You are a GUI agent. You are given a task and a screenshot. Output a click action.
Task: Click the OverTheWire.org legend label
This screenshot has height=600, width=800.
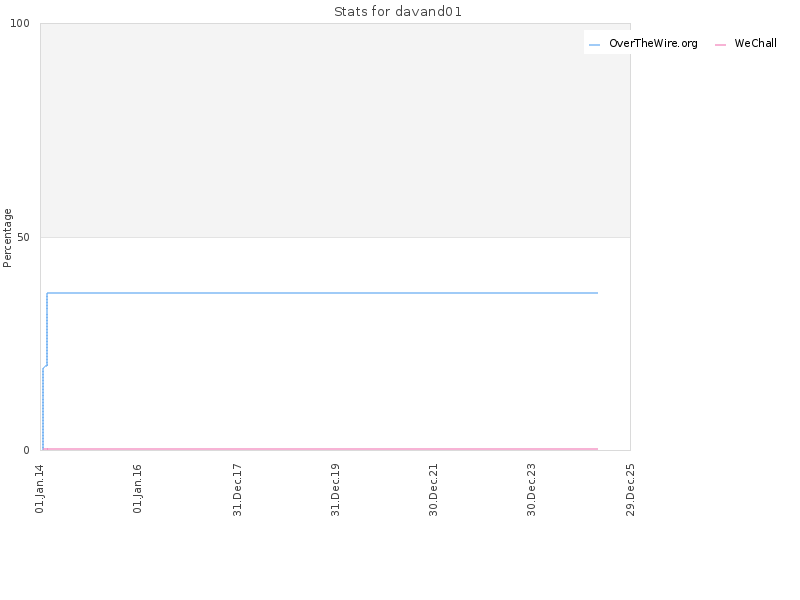pyautogui.click(x=653, y=44)
